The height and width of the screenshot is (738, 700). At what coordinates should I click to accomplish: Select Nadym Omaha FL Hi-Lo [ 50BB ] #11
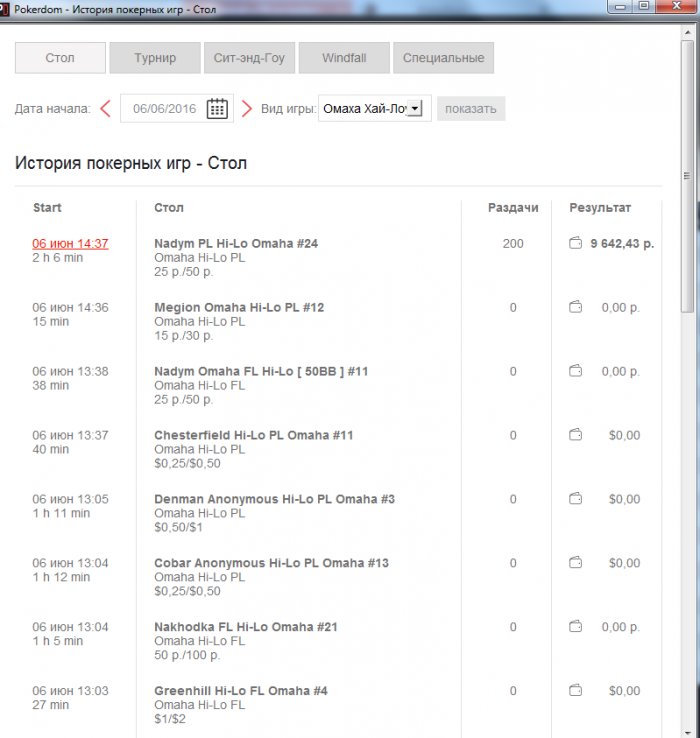click(261, 371)
